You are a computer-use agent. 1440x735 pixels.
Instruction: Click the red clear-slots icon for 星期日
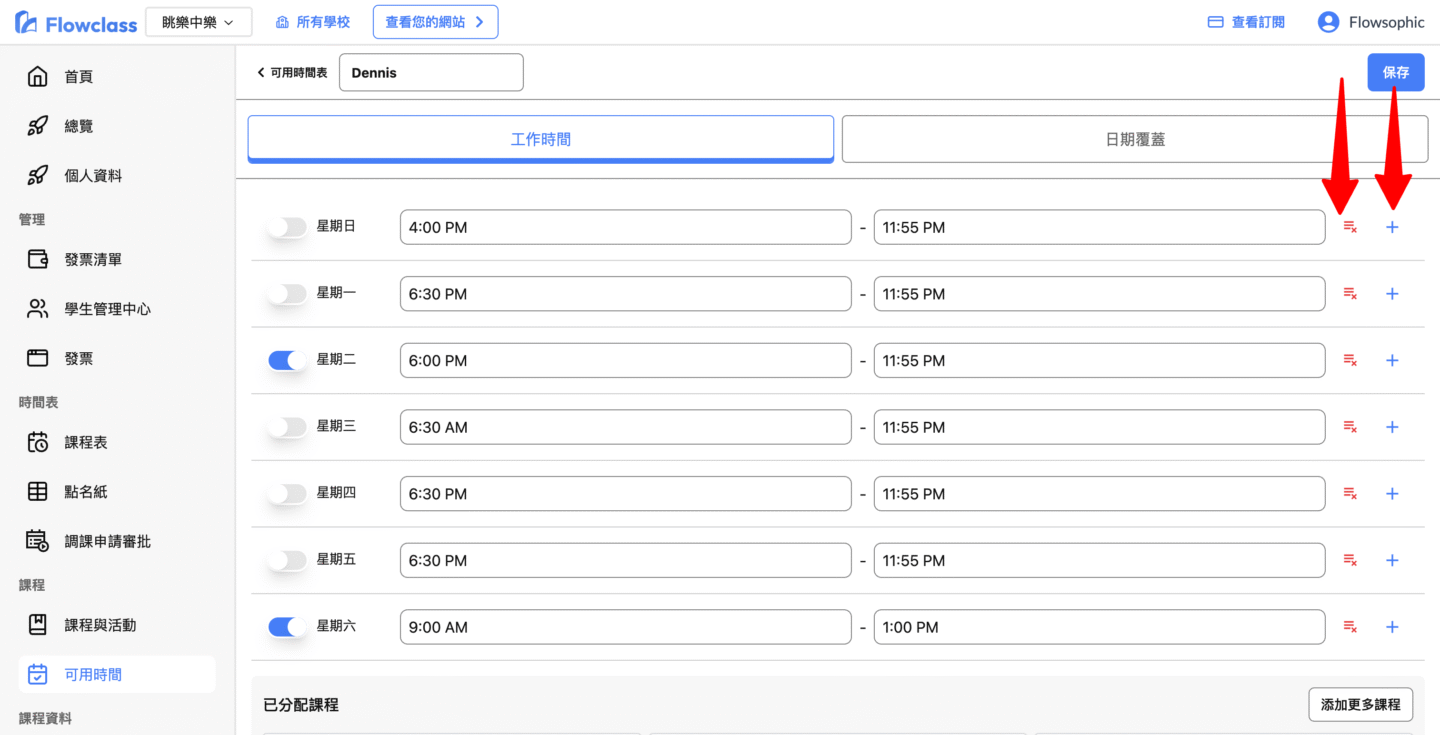click(1349, 228)
